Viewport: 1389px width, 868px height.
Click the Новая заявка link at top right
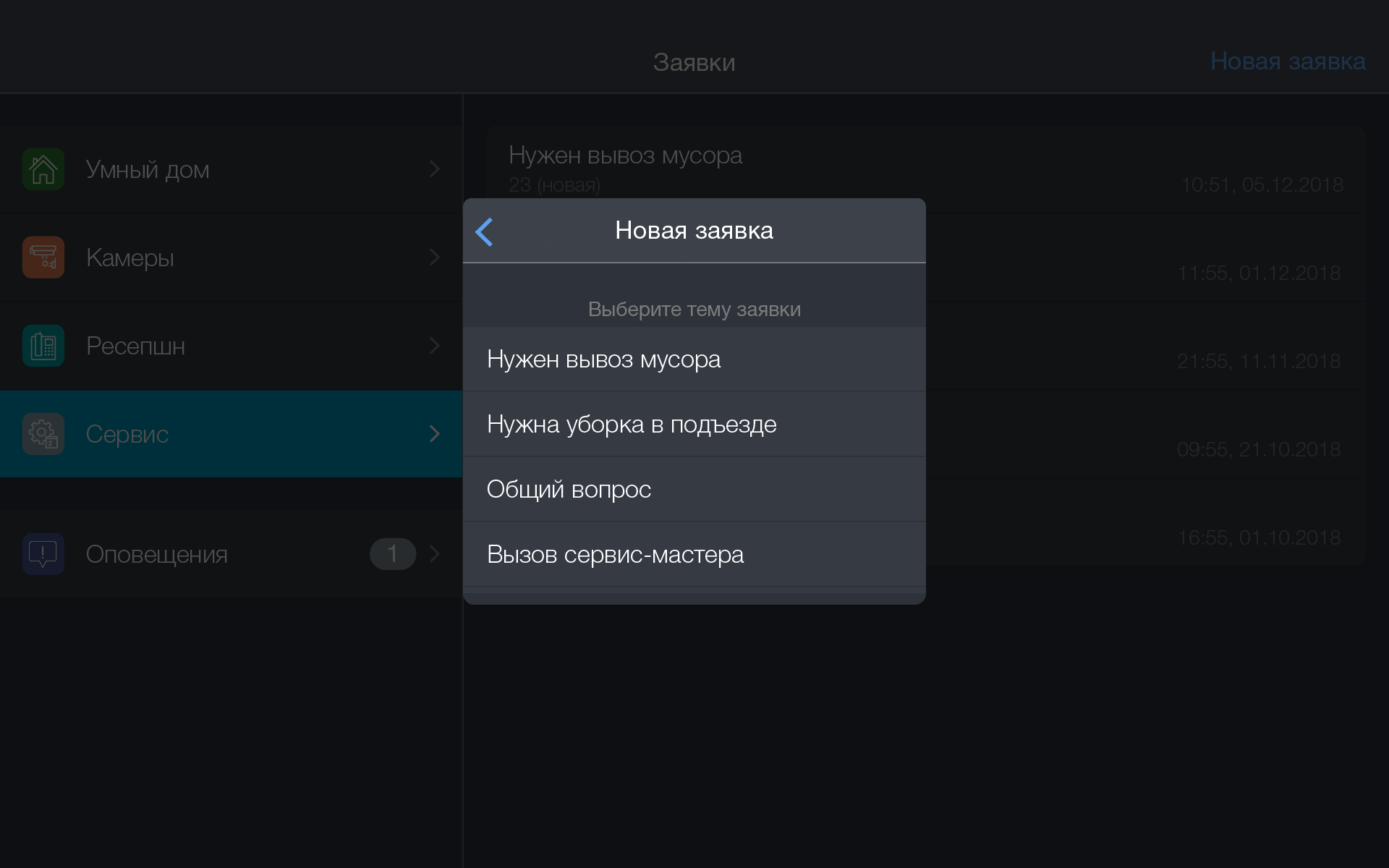click(1288, 61)
